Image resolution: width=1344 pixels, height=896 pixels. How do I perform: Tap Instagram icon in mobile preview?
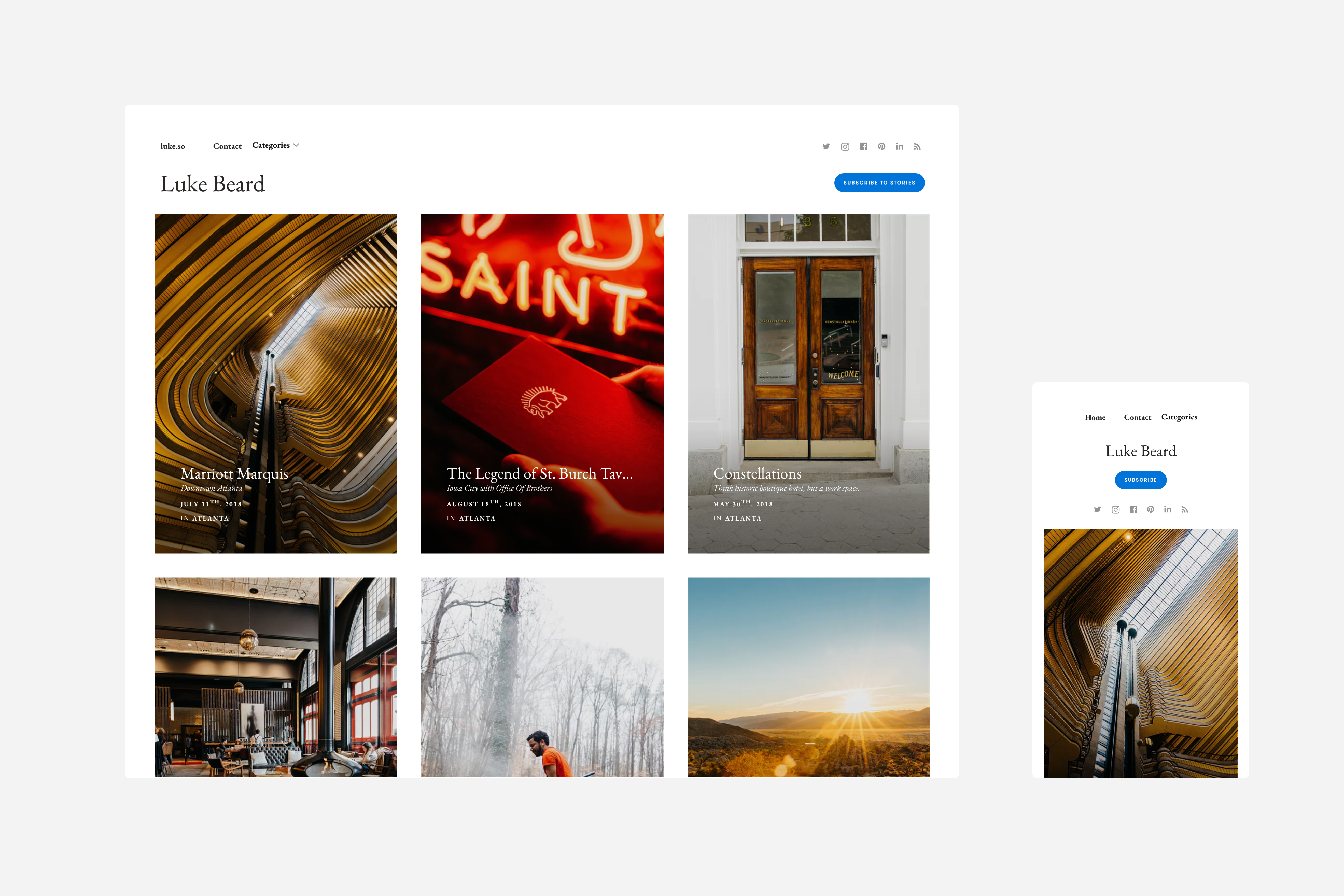[x=1115, y=509]
